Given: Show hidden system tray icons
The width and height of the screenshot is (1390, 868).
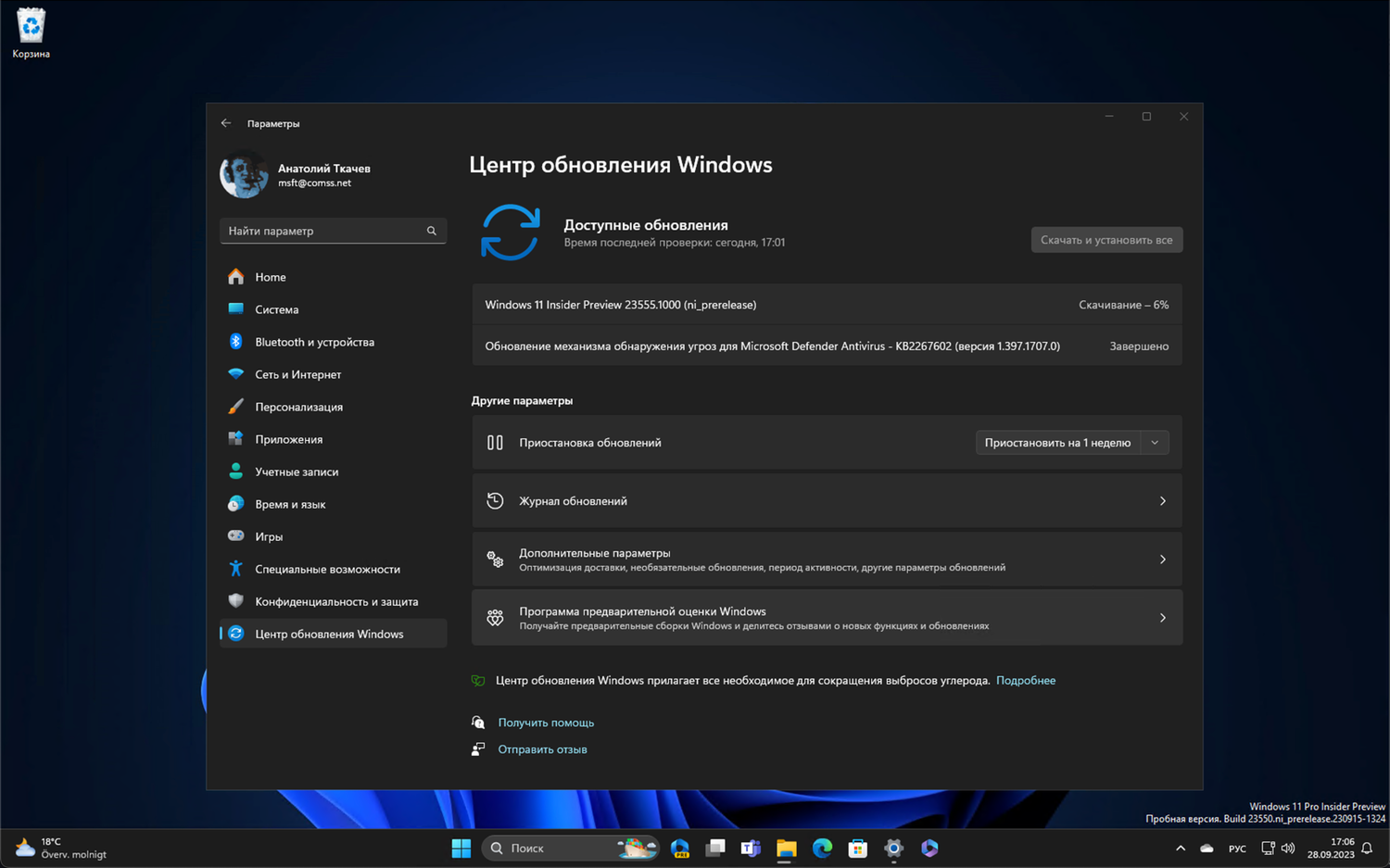Looking at the screenshot, I should 1180,848.
